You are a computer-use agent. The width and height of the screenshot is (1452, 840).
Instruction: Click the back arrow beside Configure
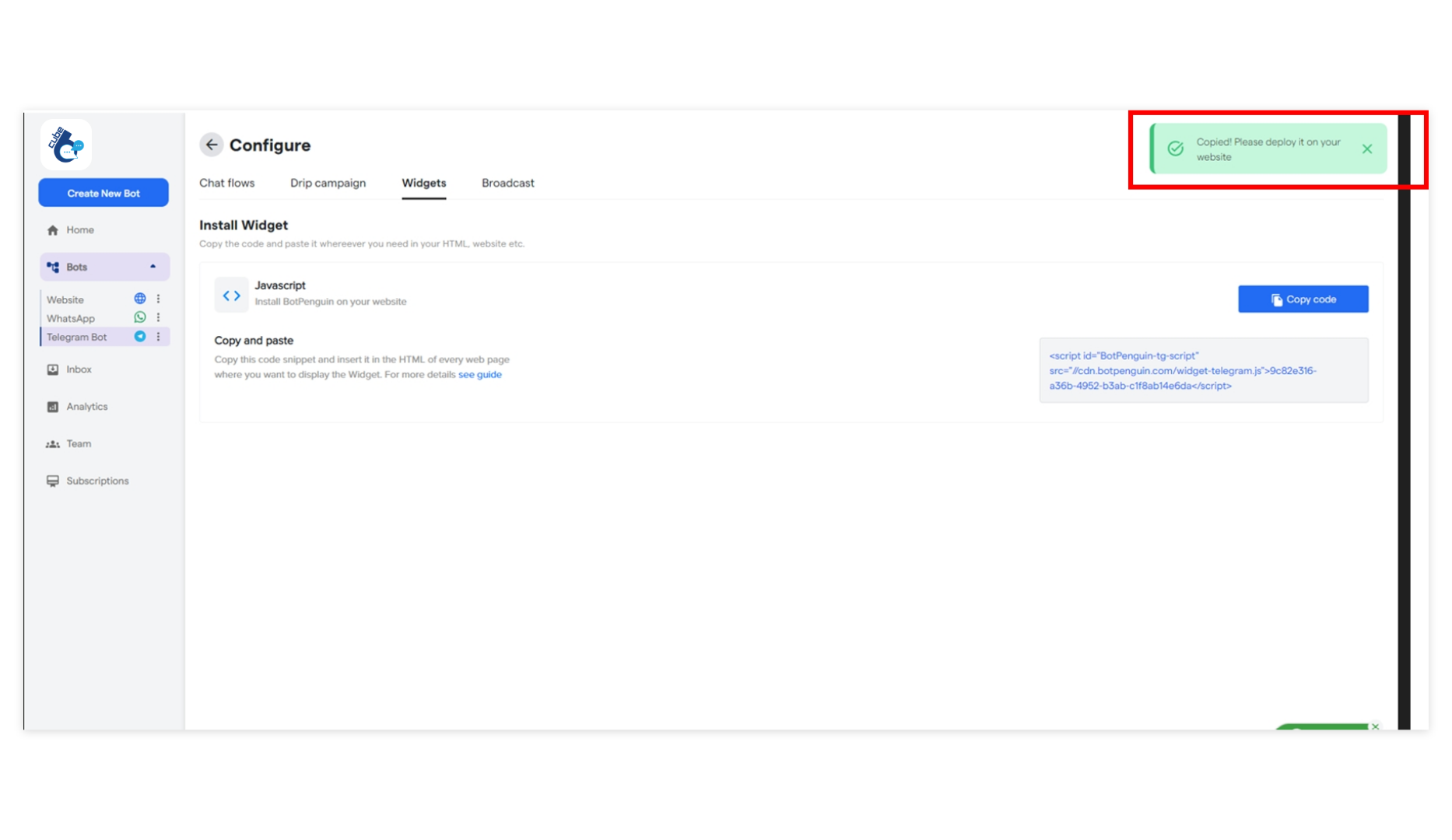point(211,145)
